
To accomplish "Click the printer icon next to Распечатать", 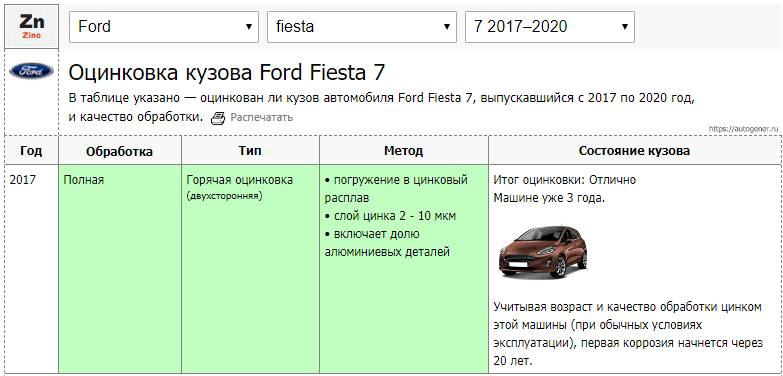I will coord(218,118).
